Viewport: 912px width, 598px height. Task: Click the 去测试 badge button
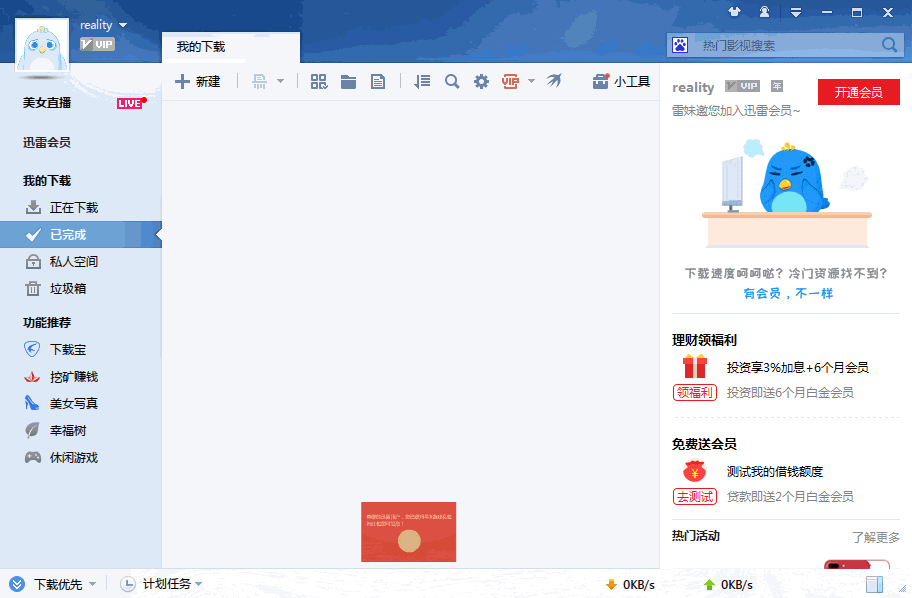pyautogui.click(x=695, y=496)
